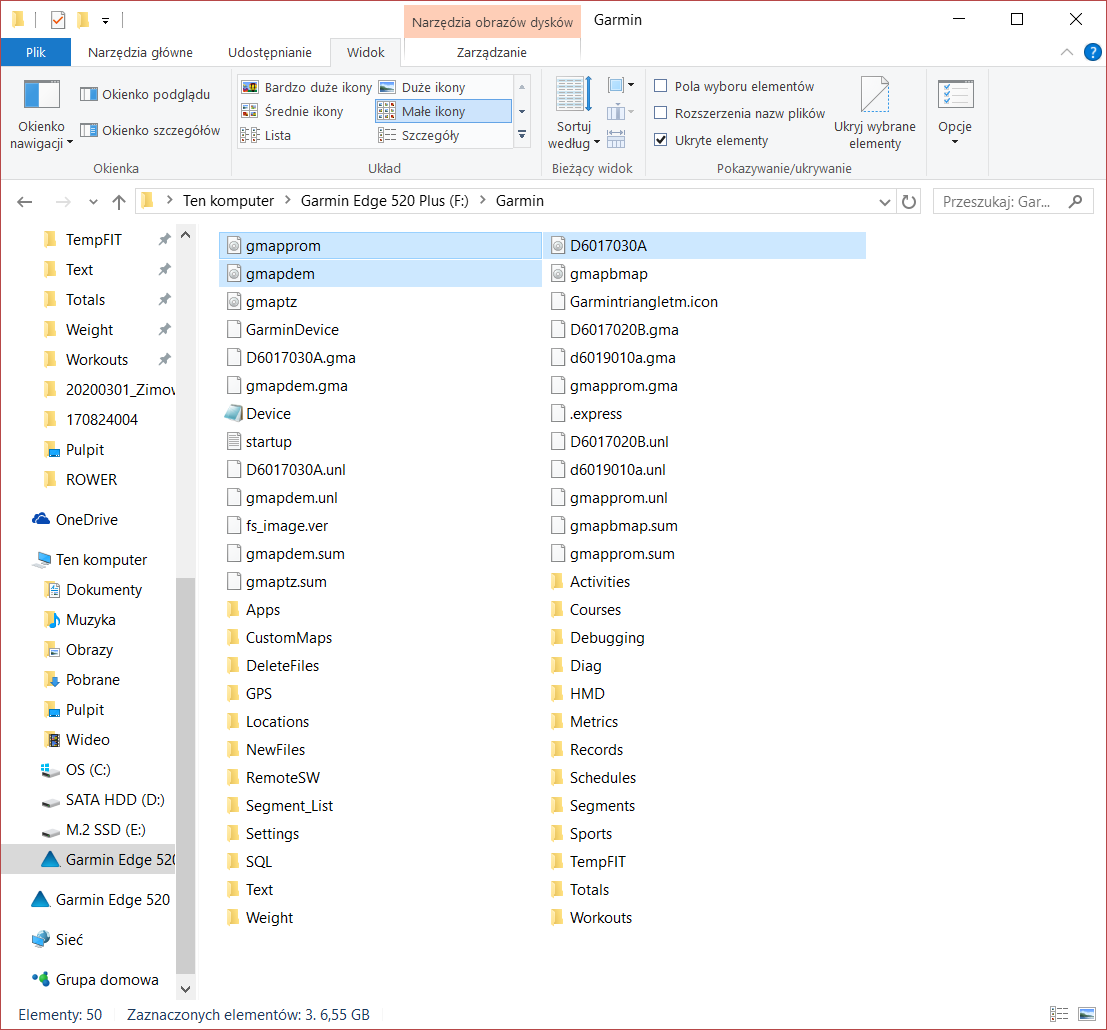Expand Garmin Edge 520 Plus breadcrumb chevron
Screen dimensions: 1107x1030
[483, 200]
